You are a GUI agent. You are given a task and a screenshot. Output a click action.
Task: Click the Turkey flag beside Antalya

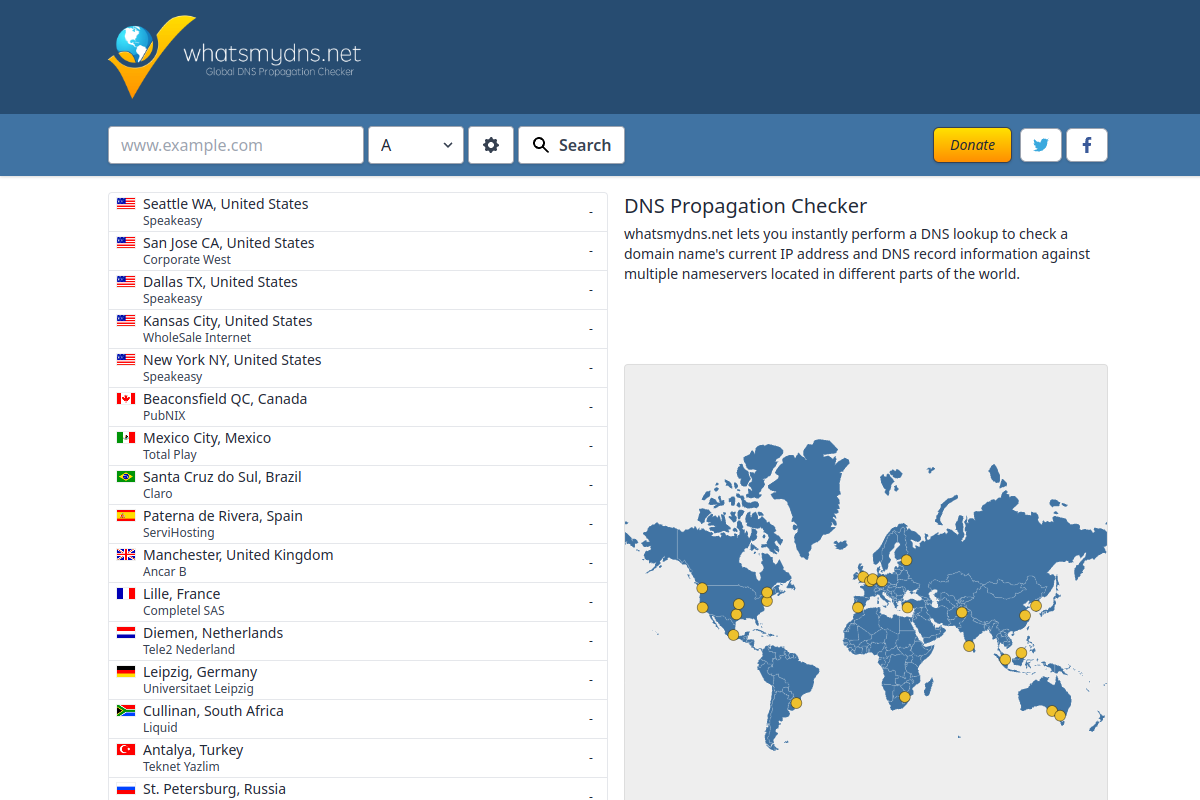click(x=126, y=748)
